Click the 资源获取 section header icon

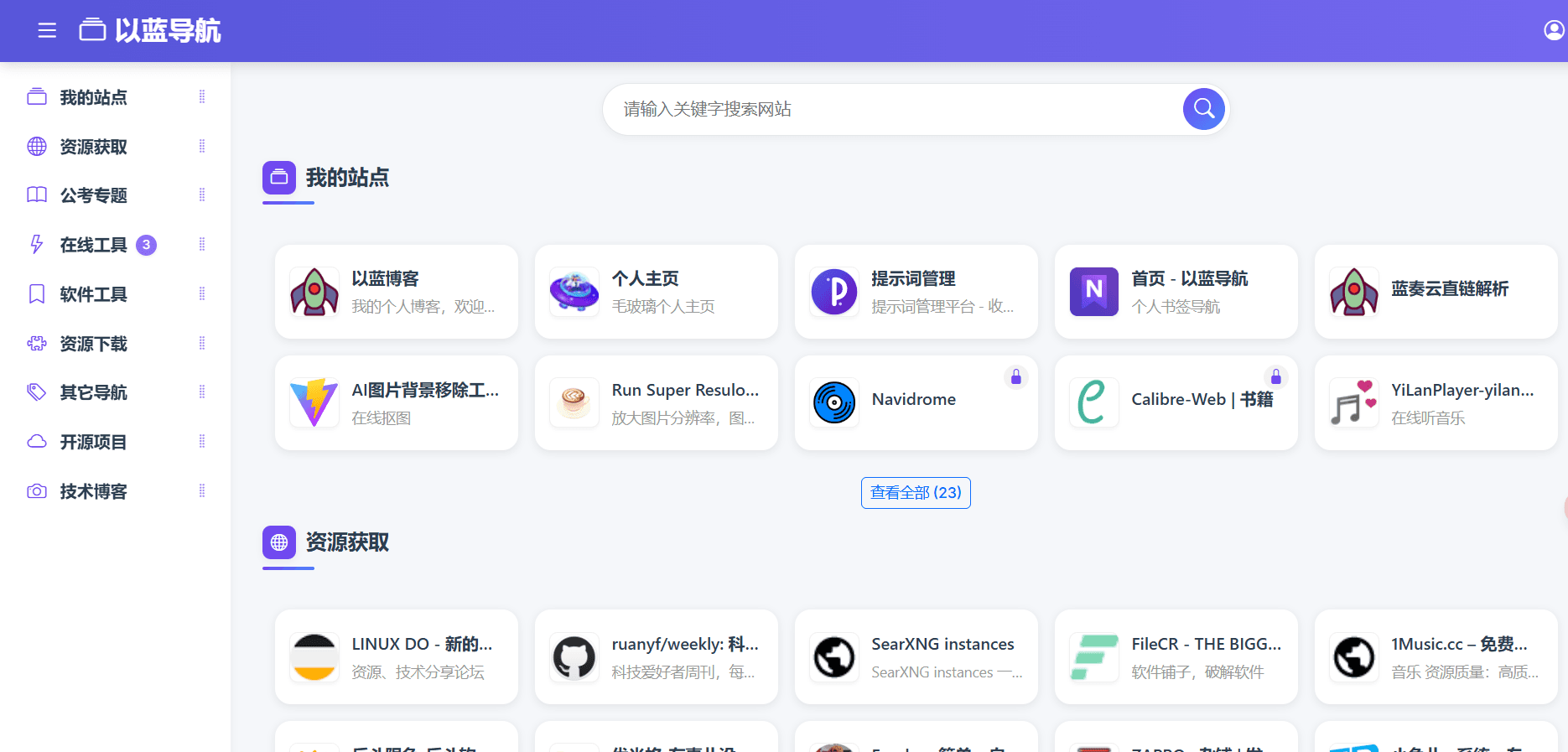[279, 542]
